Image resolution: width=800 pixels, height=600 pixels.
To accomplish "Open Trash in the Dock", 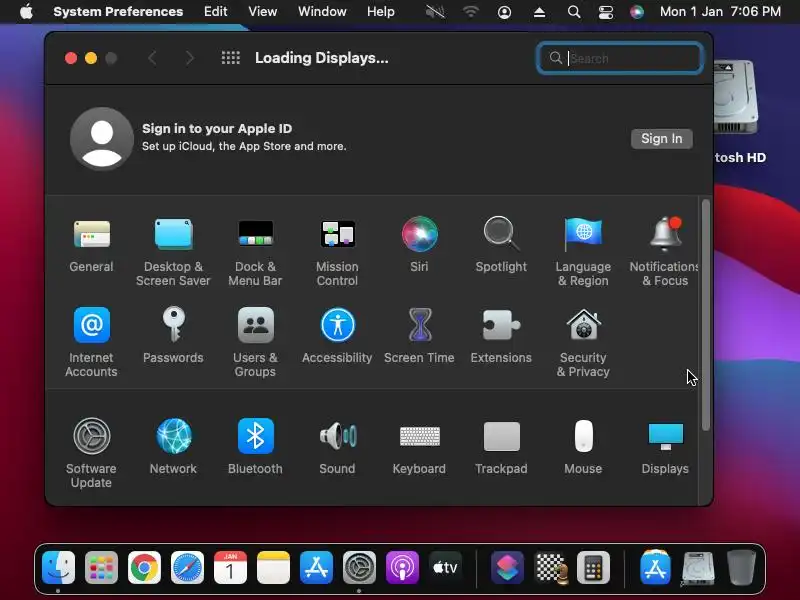I will (741, 567).
